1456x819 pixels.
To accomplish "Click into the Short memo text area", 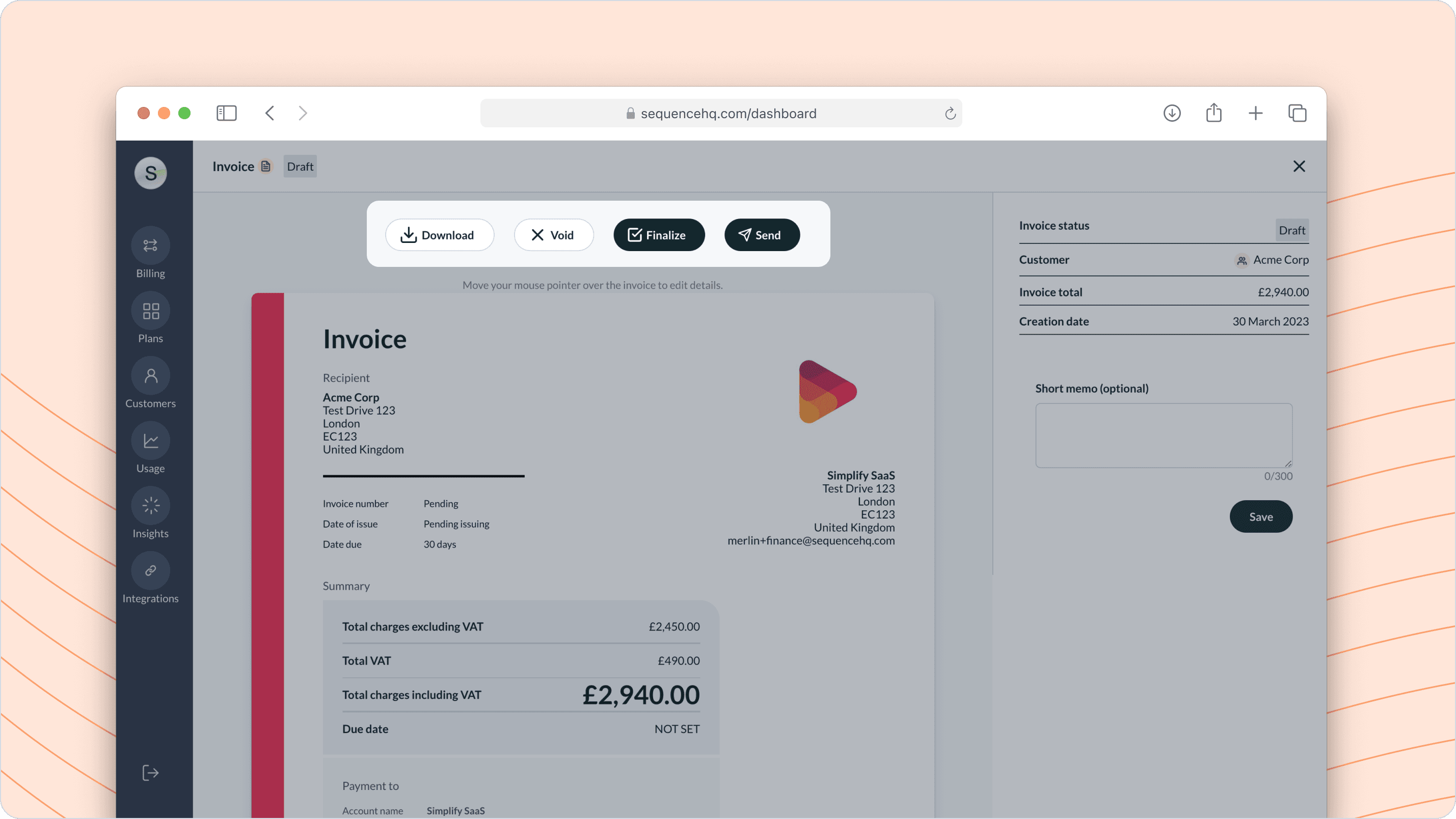I will pos(1163,435).
